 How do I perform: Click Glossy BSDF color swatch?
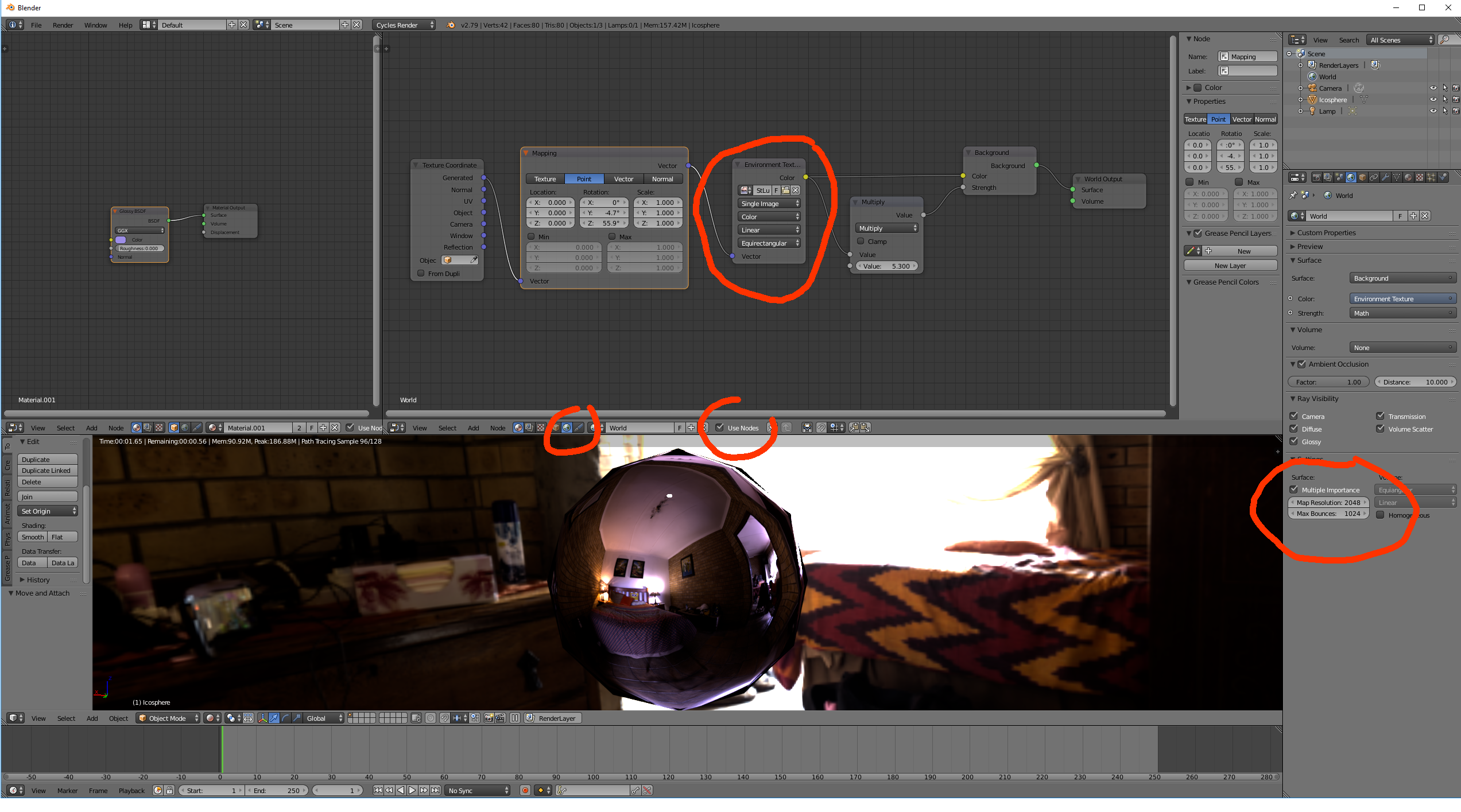coord(121,240)
